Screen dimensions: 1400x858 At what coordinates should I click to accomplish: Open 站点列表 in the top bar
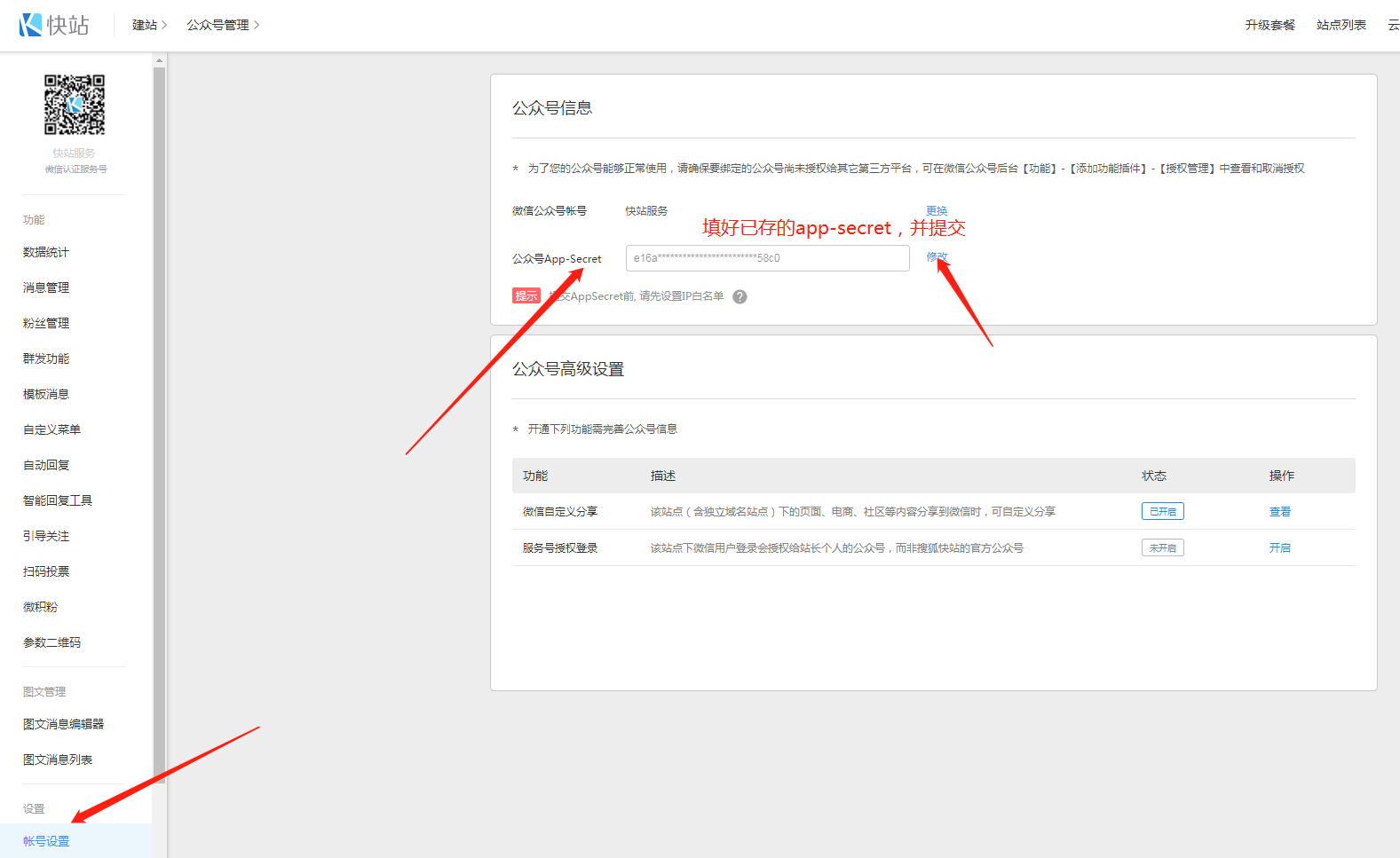tap(1341, 25)
